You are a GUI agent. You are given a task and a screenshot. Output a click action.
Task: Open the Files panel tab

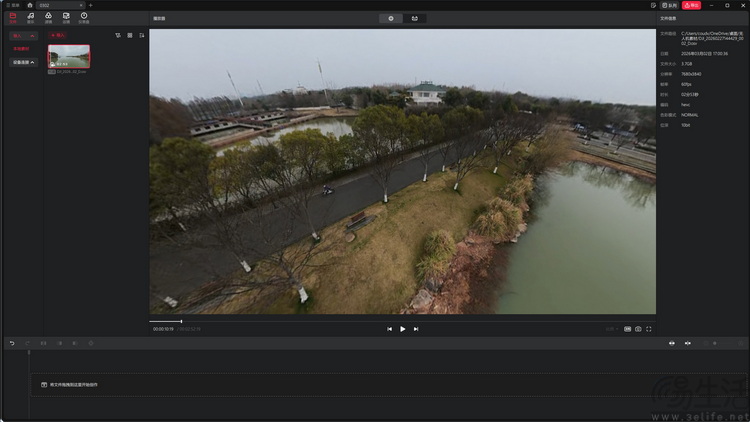click(13, 18)
